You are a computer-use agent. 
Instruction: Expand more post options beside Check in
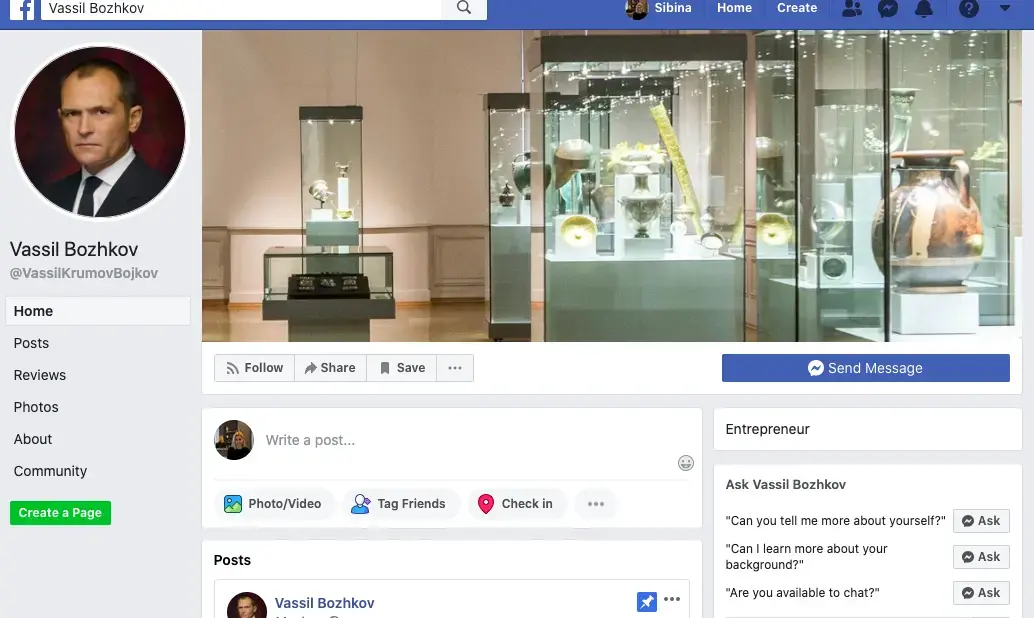click(596, 504)
